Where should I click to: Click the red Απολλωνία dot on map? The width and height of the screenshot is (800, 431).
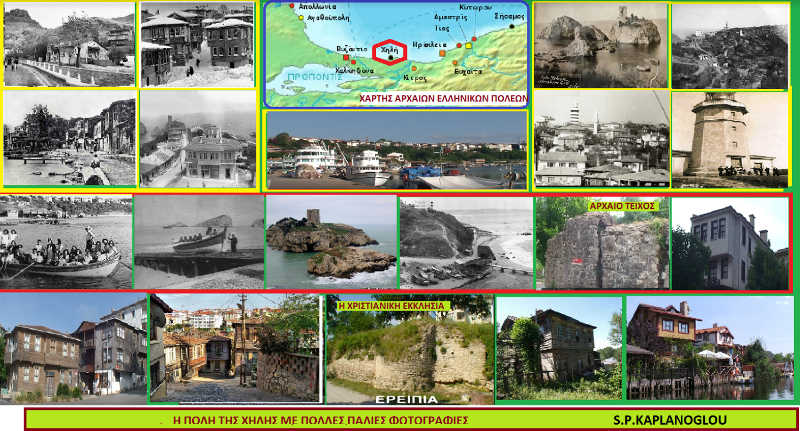pyautogui.click(x=292, y=6)
